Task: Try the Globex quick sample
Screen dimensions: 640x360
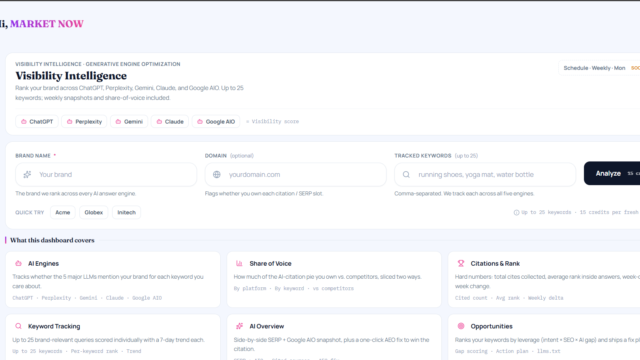Action: coord(93,213)
